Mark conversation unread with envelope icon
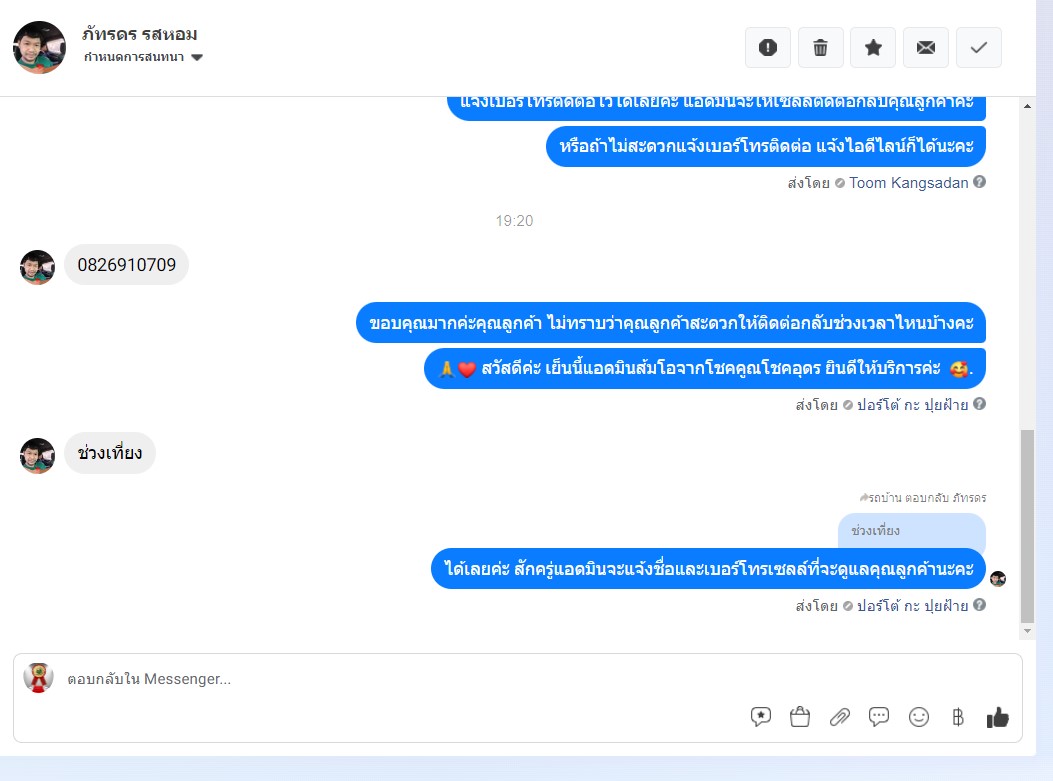The height and width of the screenshot is (781, 1053). coord(926,48)
